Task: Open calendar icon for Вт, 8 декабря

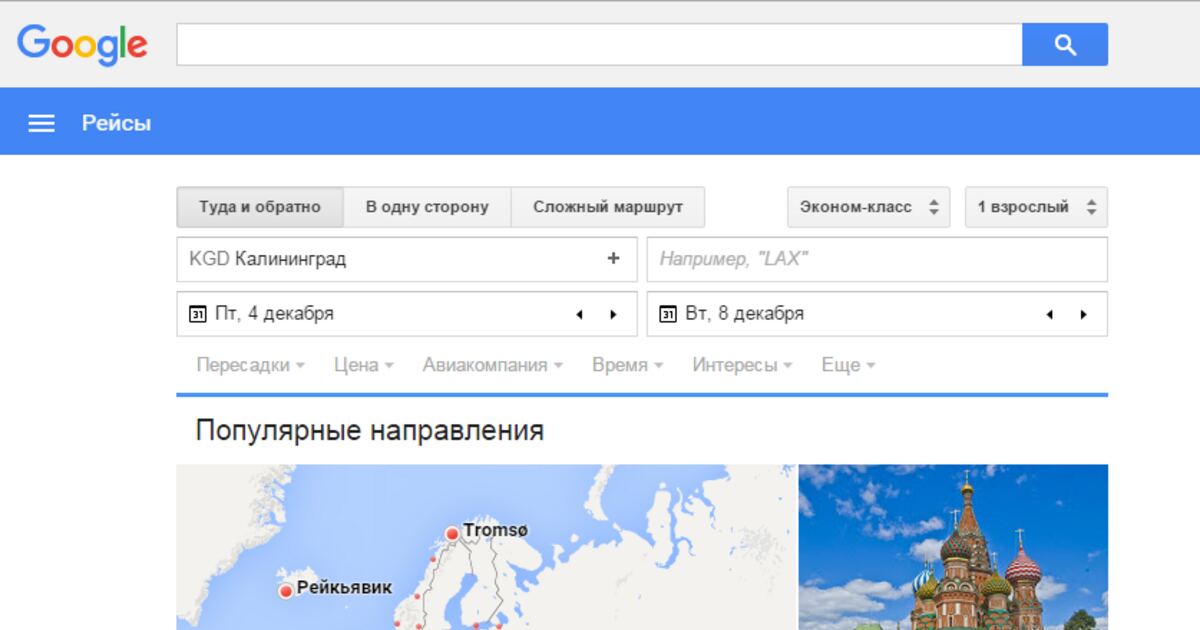Action: [x=668, y=314]
